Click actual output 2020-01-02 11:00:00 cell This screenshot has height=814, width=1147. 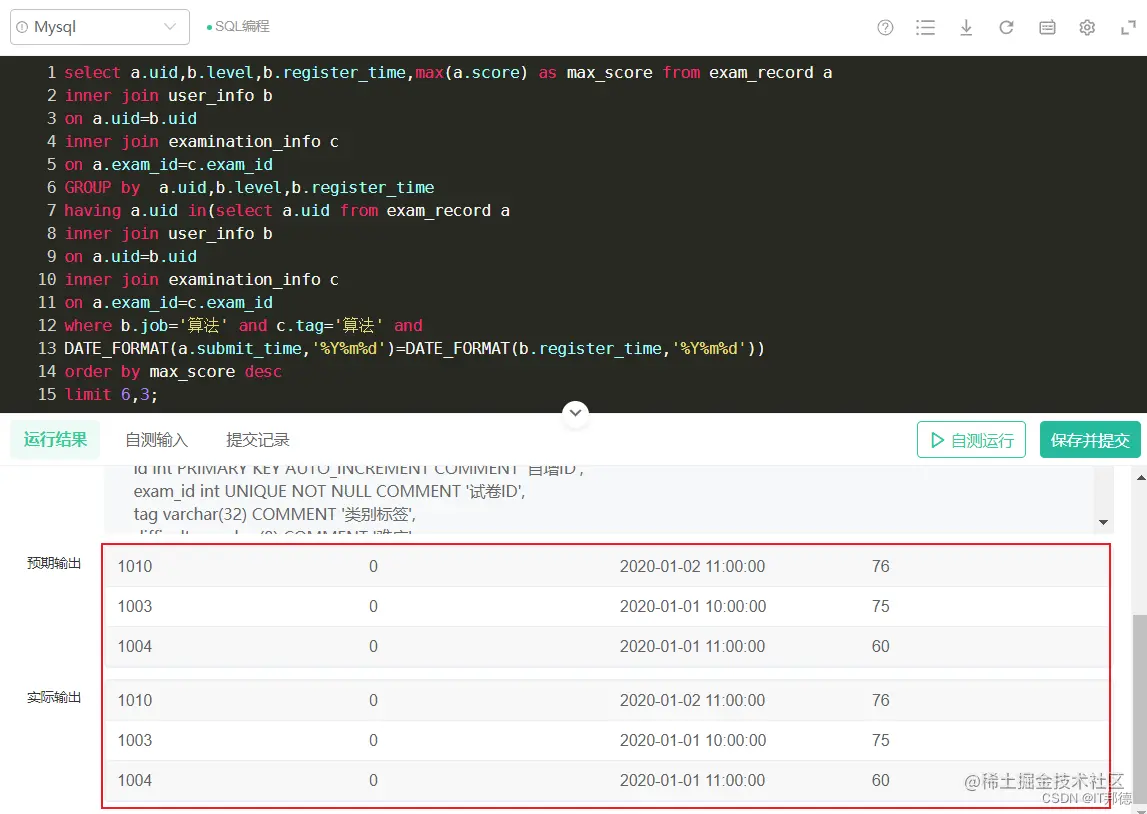pyautogui.click(x=692, y=700)
